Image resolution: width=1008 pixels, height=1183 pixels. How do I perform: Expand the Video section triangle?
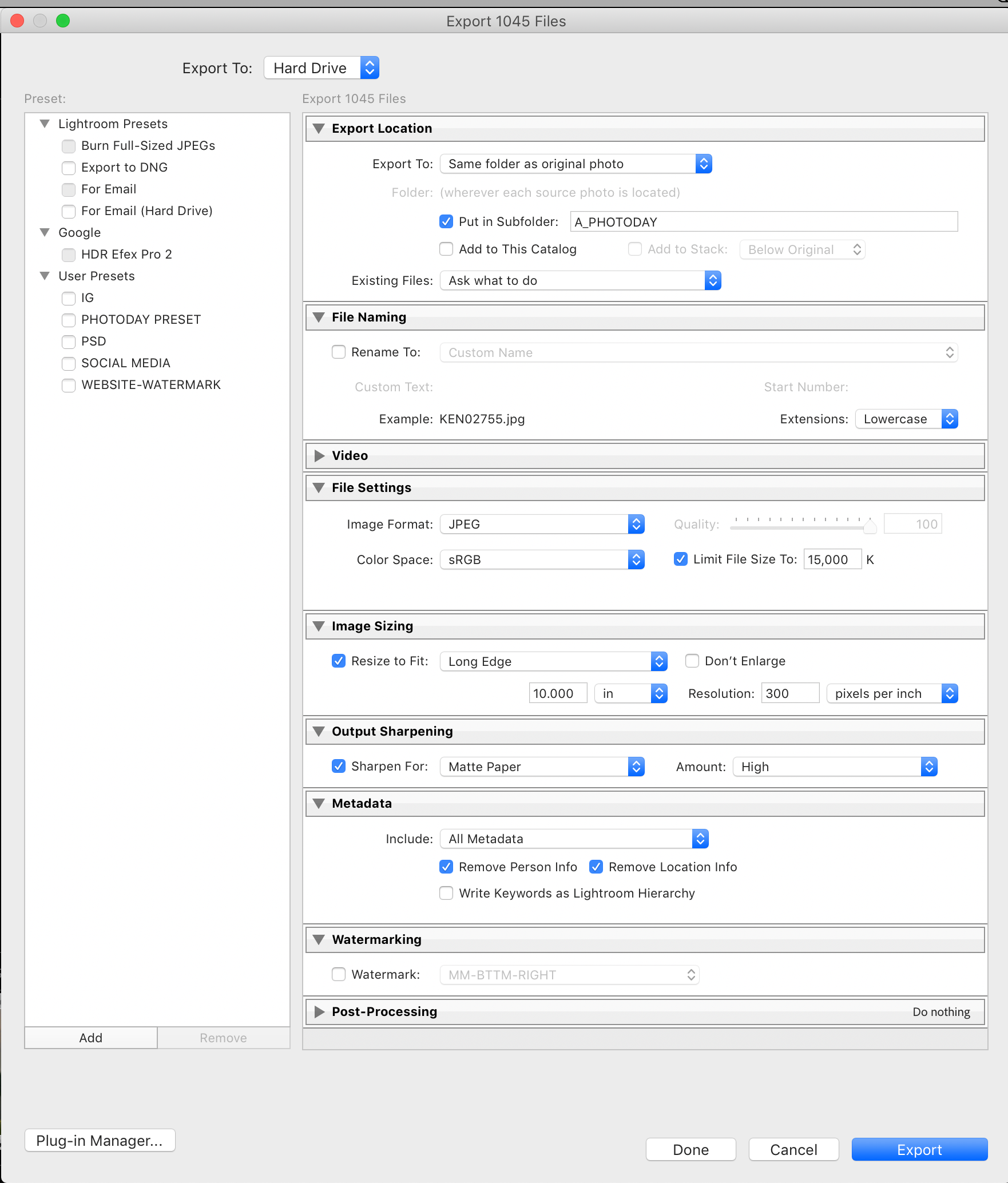point(319,456)
